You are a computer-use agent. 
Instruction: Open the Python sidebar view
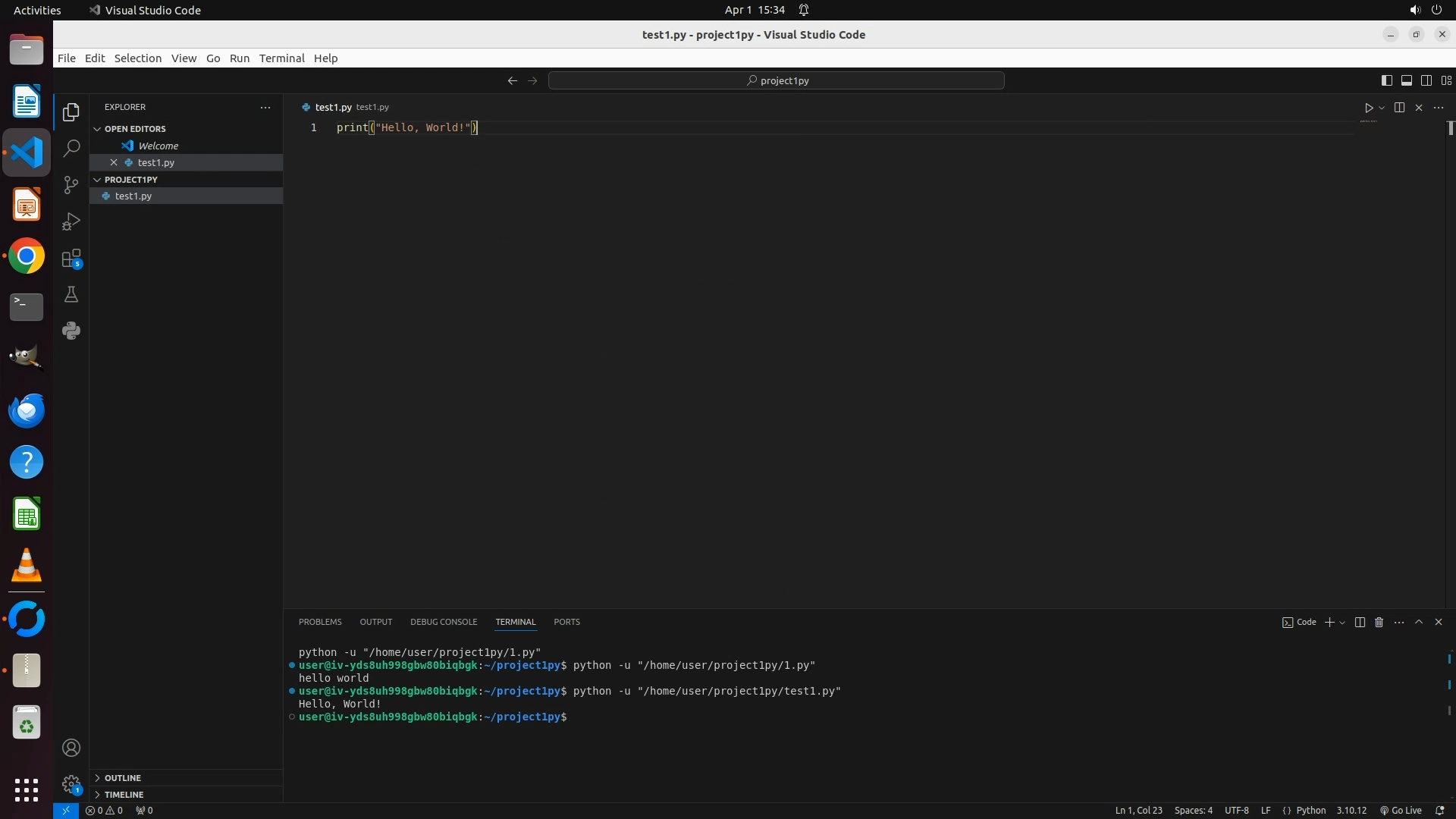(x=71, y=331)
